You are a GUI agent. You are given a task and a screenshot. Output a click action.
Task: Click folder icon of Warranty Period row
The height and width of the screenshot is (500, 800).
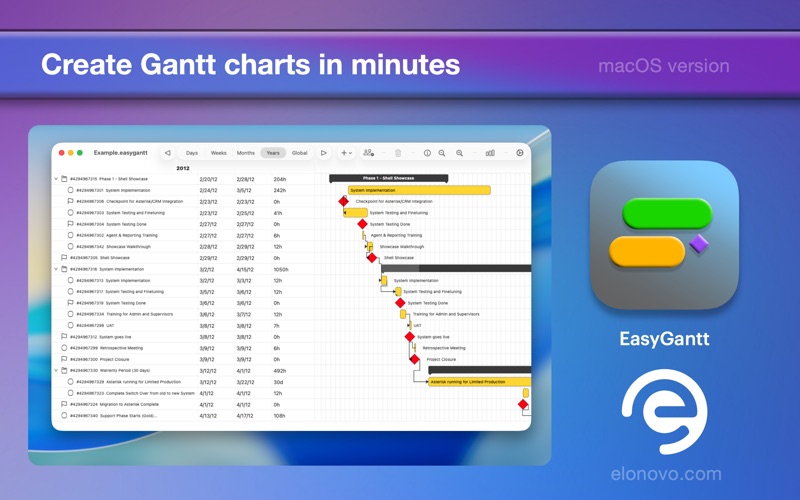pyautogui.click(x=64, y=370)
